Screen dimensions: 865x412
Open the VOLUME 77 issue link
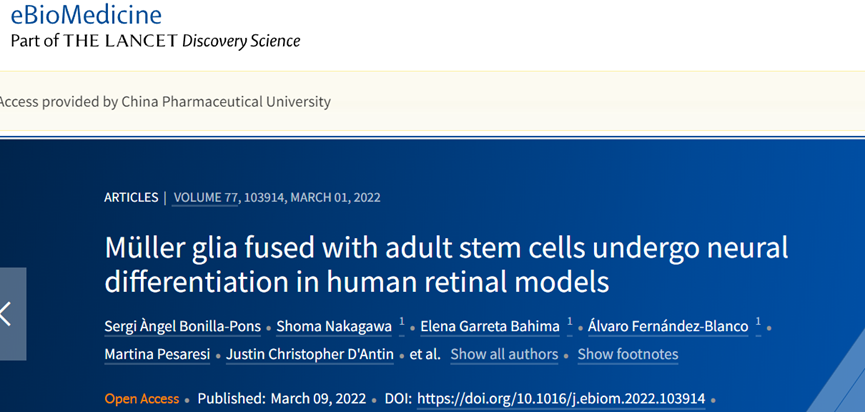(x=206, y=197)
